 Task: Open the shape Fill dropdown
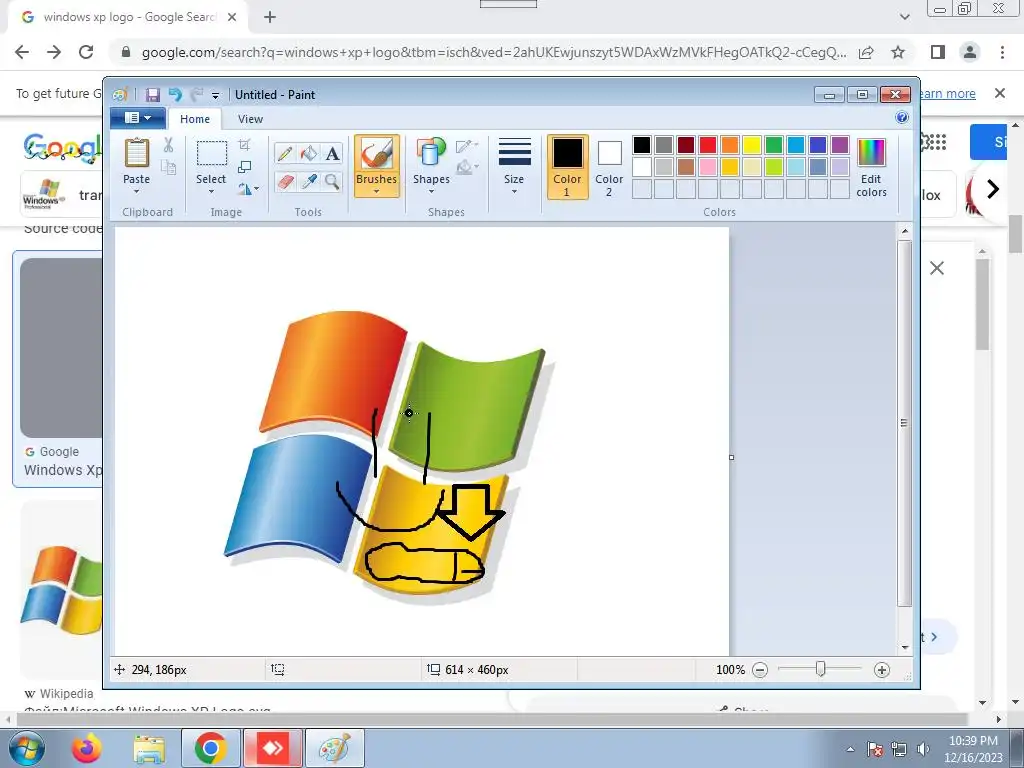[x=467, y=168]
